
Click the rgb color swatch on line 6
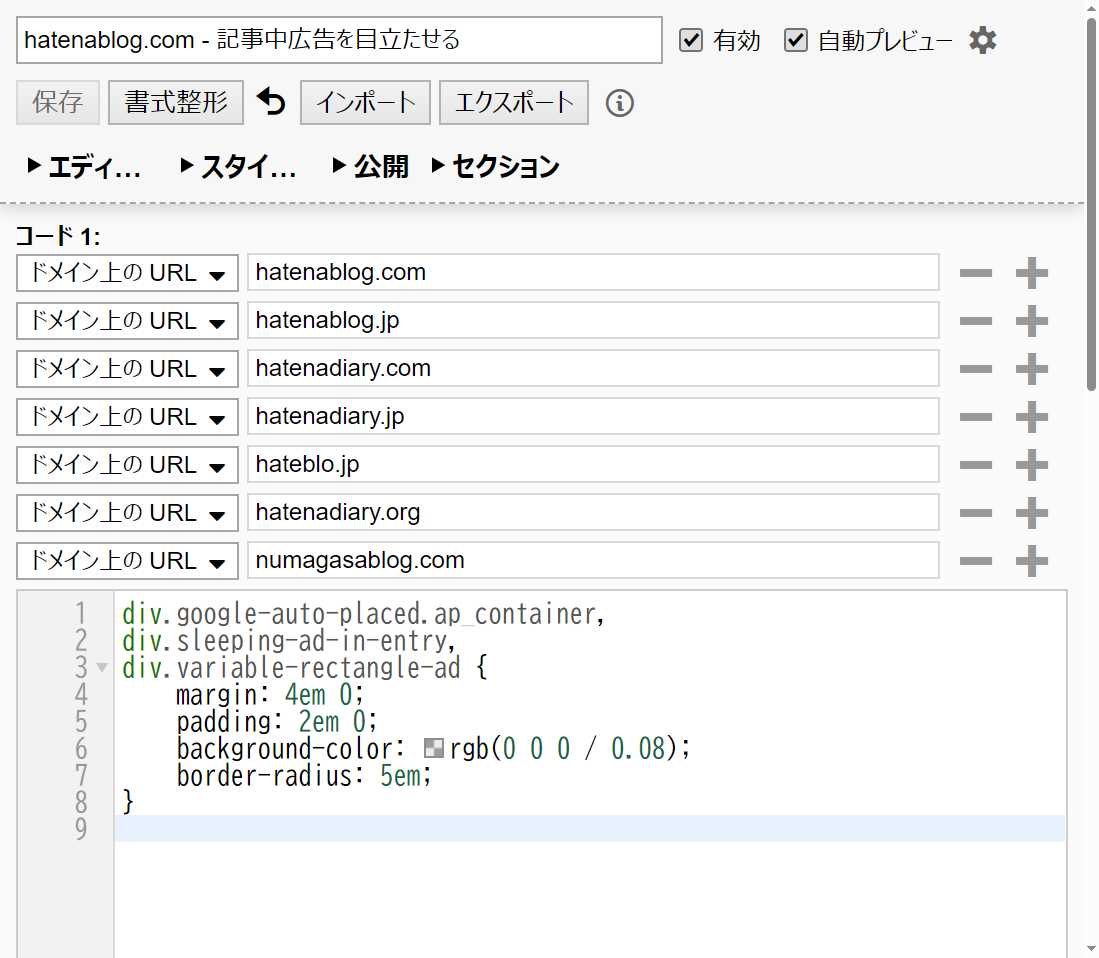tap(434, 748)
